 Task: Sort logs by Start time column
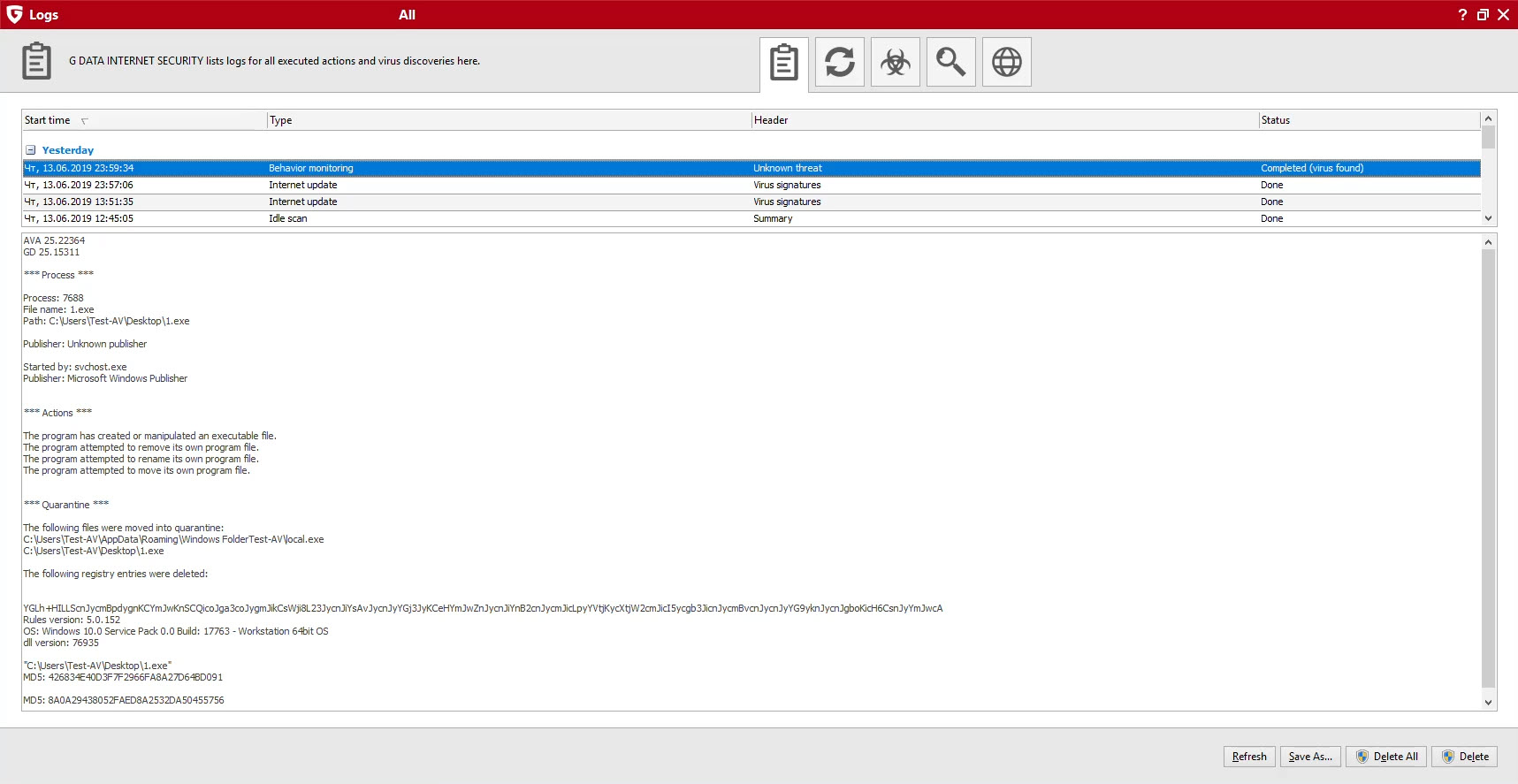tap(144, 120)
